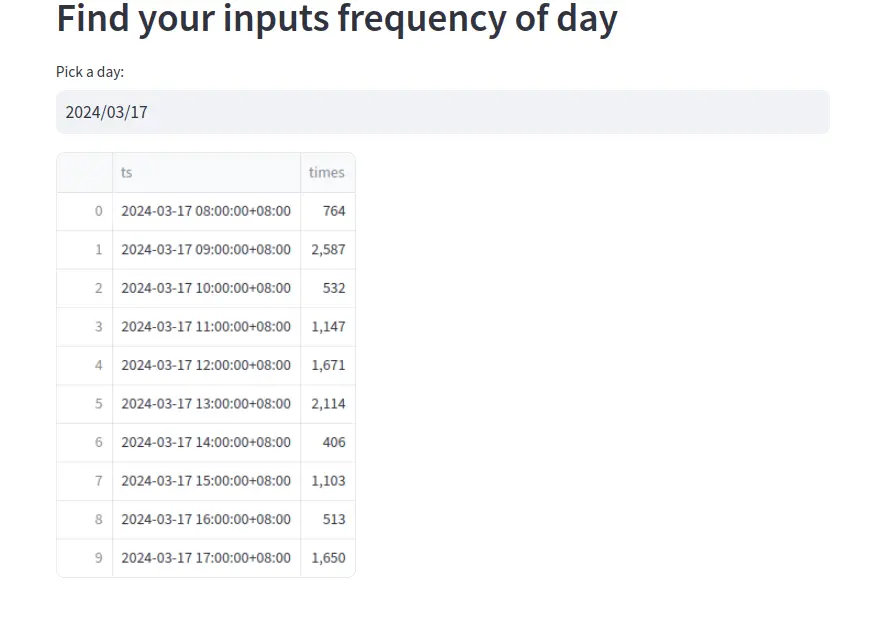Select row index 5 cell
The width and height of the screenshot is (875, 622).
[85, 404]
